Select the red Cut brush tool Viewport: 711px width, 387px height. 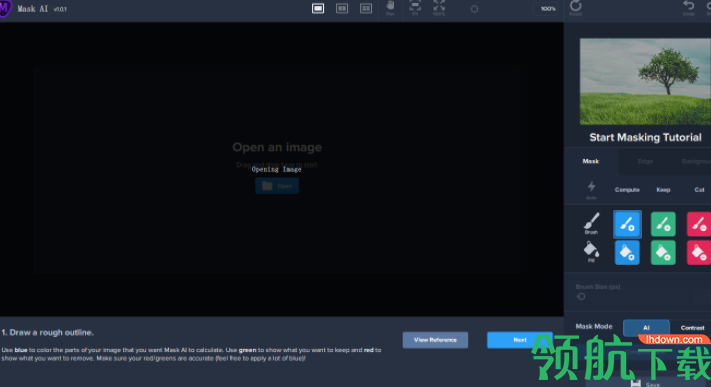699,224
